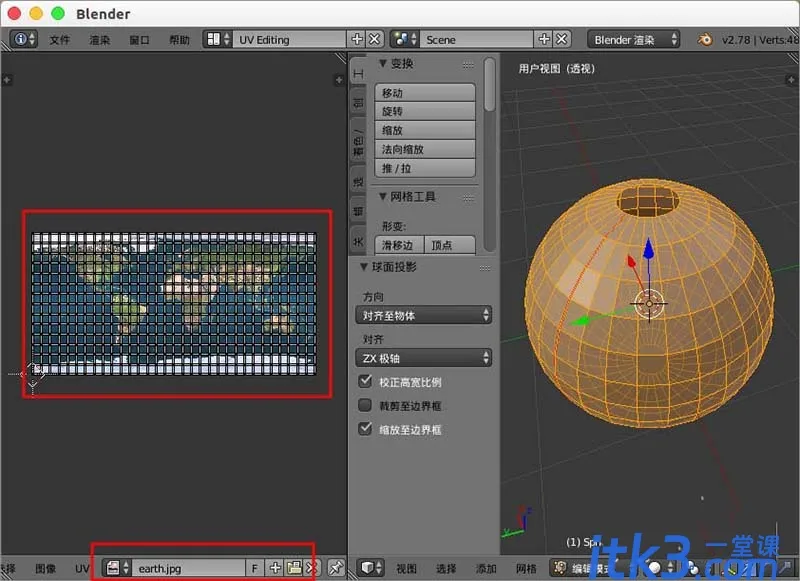Expand UV editor region with plus at top left
The image size is (800, 581).
pos(7,80)
